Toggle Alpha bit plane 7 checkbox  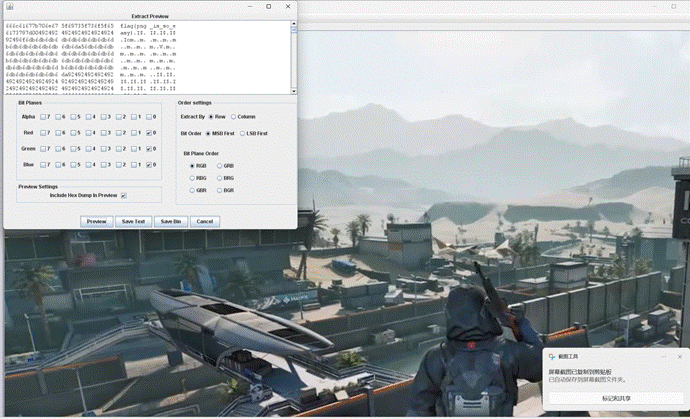[43, 117]
